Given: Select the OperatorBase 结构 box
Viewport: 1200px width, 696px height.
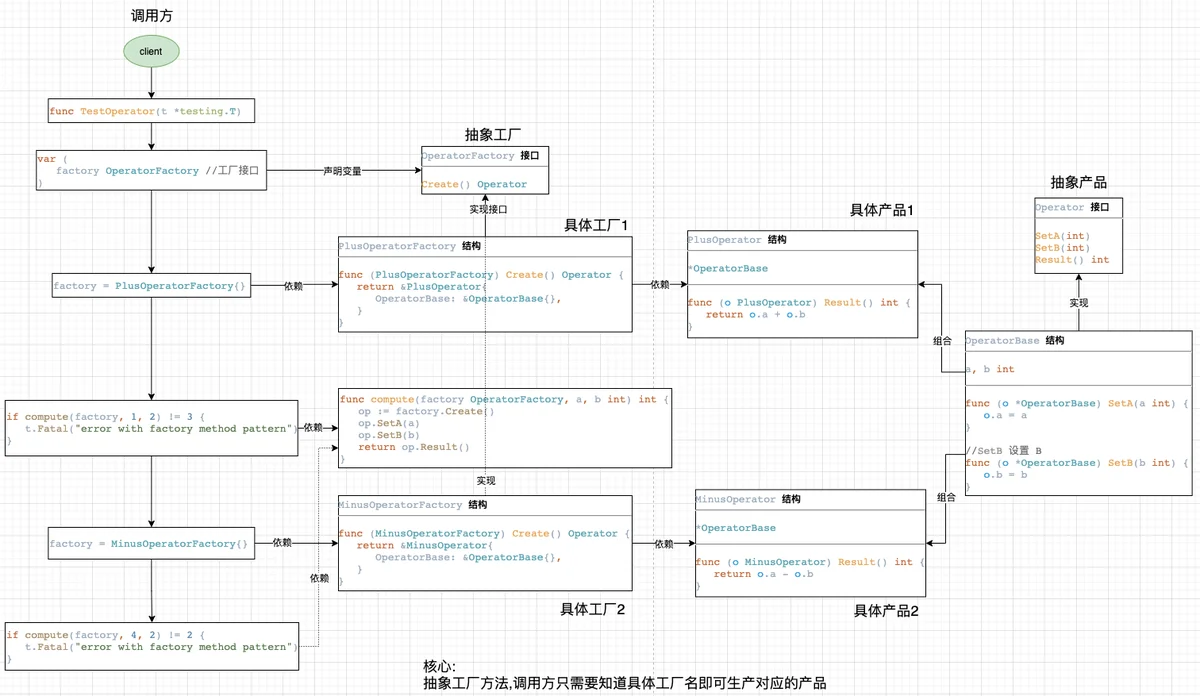Looking at the screenshot, I should click(x=1078, y=413).
